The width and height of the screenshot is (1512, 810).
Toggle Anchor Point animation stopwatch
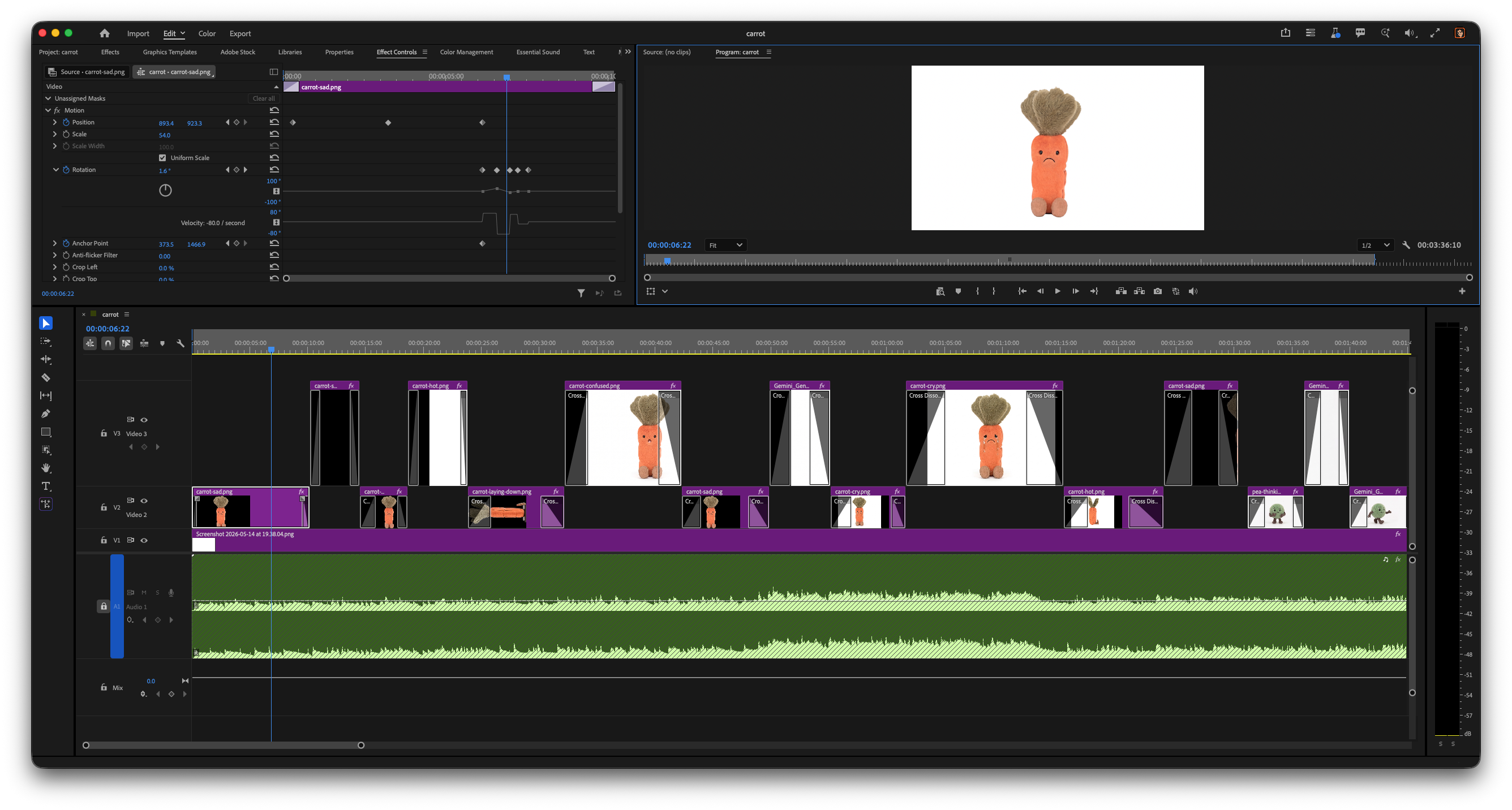tap(66, 243)
